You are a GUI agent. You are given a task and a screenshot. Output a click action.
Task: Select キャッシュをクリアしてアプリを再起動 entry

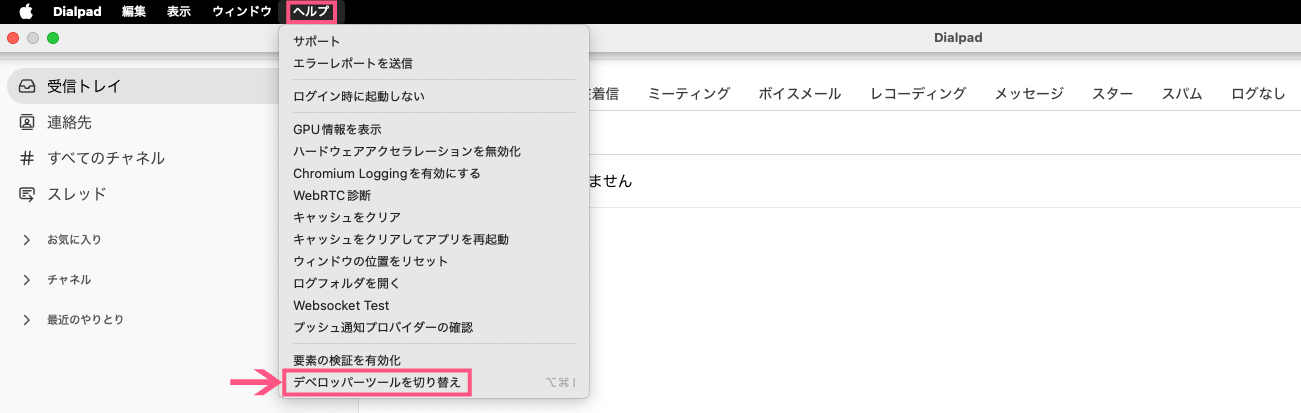[x=434, y=240]
